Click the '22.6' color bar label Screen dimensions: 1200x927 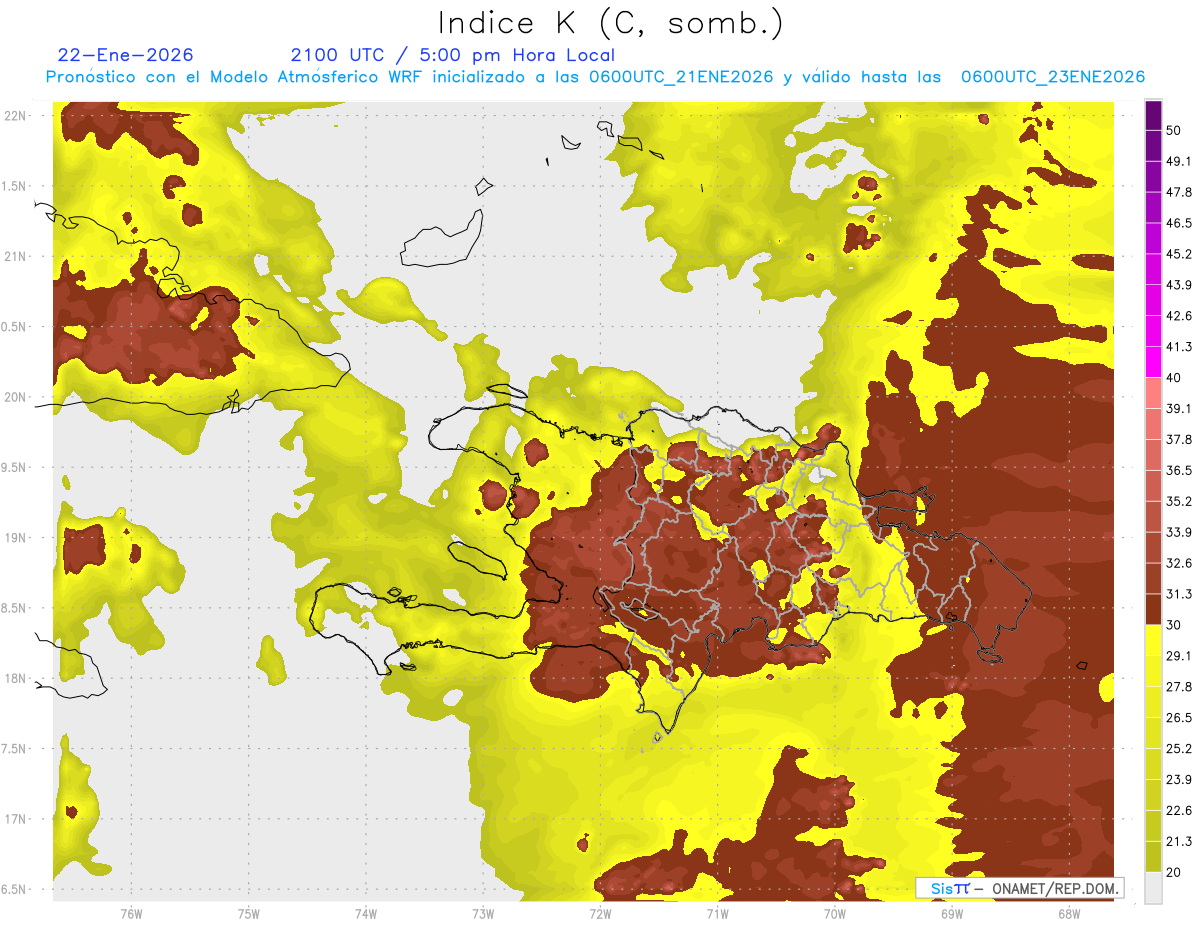click(x=1179, y=810)
